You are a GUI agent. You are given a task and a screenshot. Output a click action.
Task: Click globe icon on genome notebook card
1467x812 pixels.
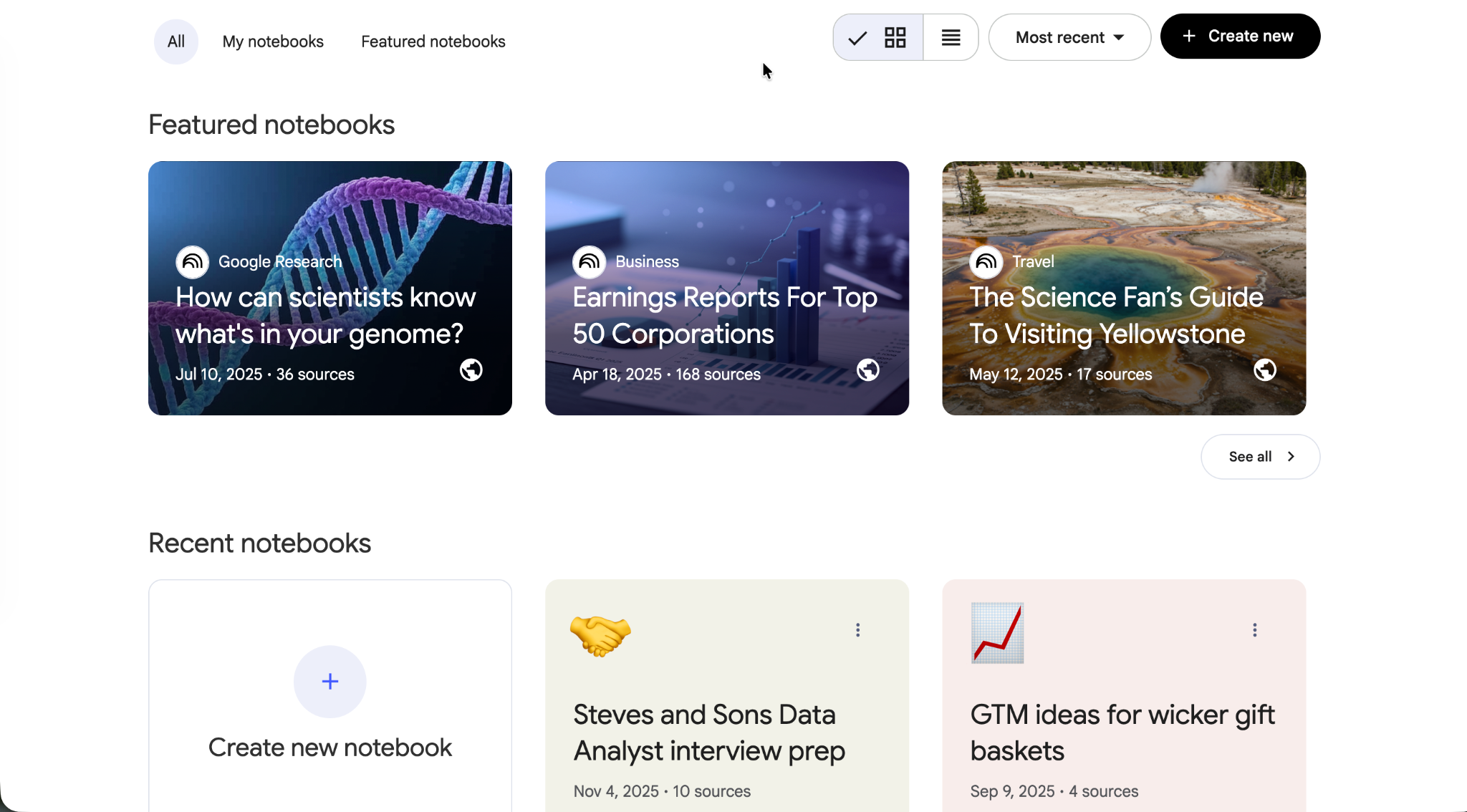pos(471,370)
